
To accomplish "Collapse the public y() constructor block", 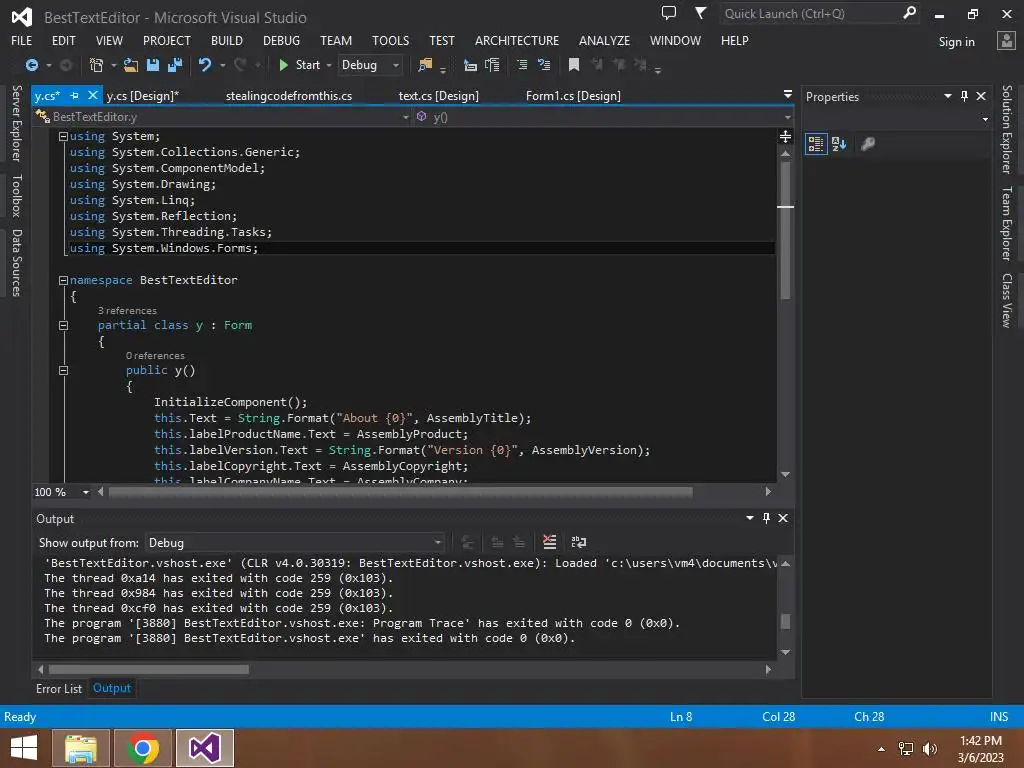I will click(63, 370).
